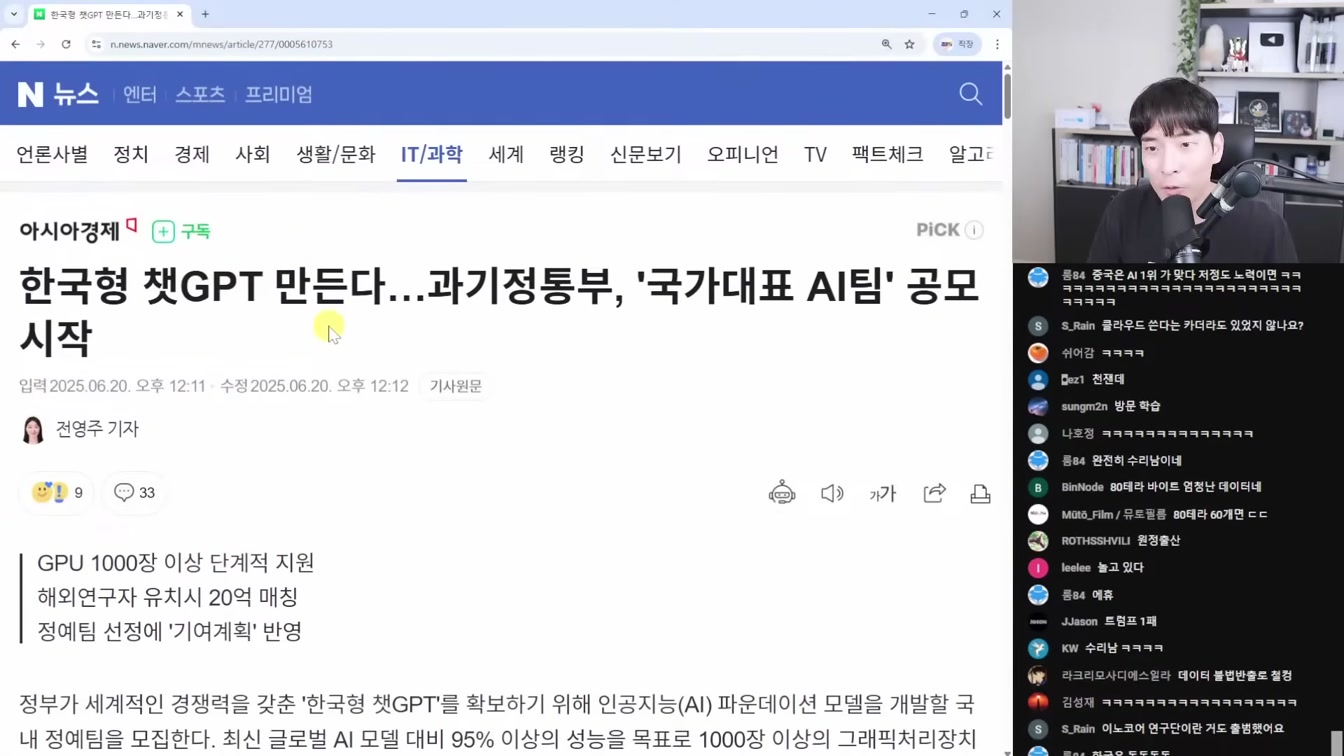1344x756 pixels.
Task: Select the IT/과학 menu tab
Action: click(432, 154)
